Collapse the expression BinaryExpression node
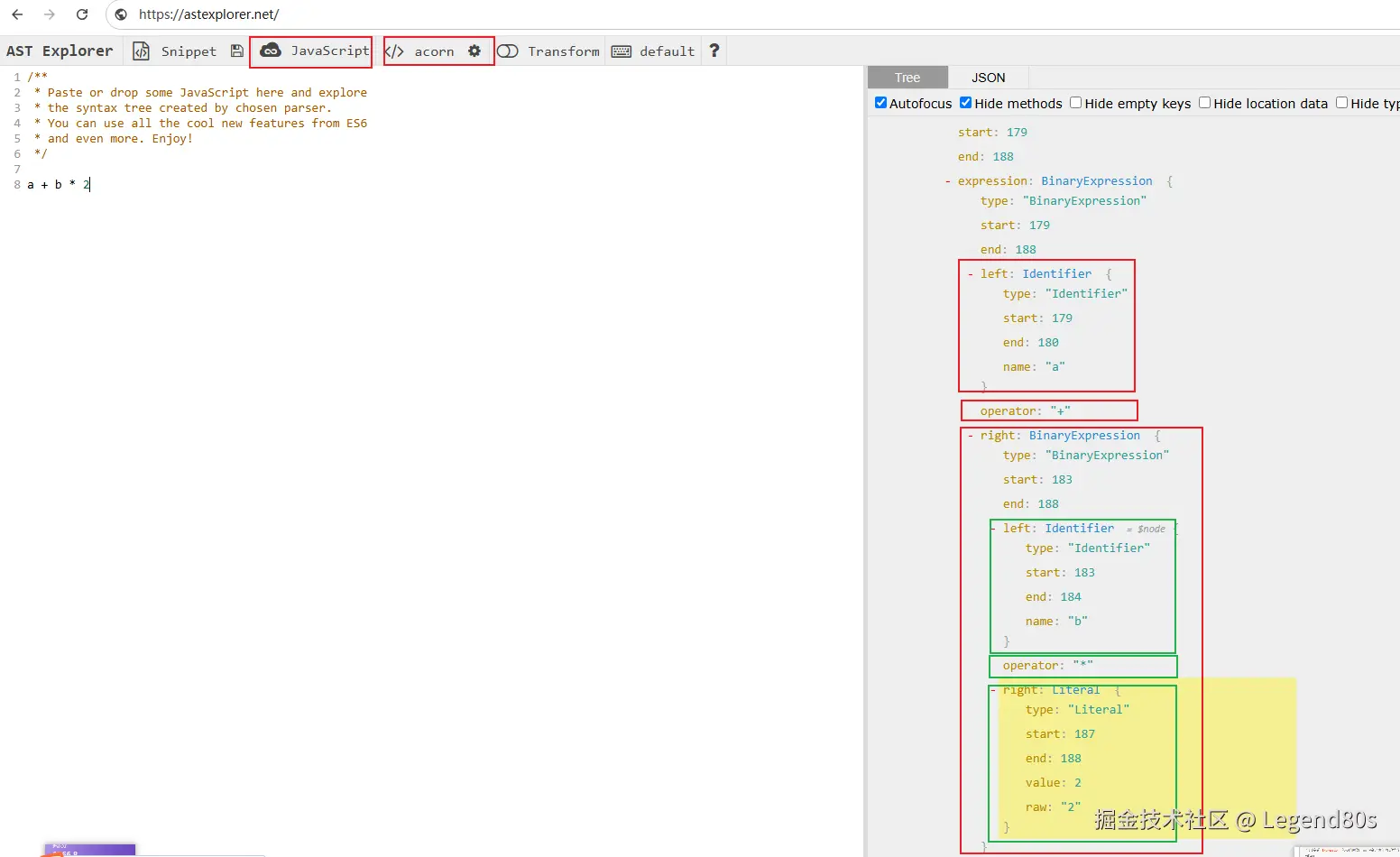 click(948, 181)
